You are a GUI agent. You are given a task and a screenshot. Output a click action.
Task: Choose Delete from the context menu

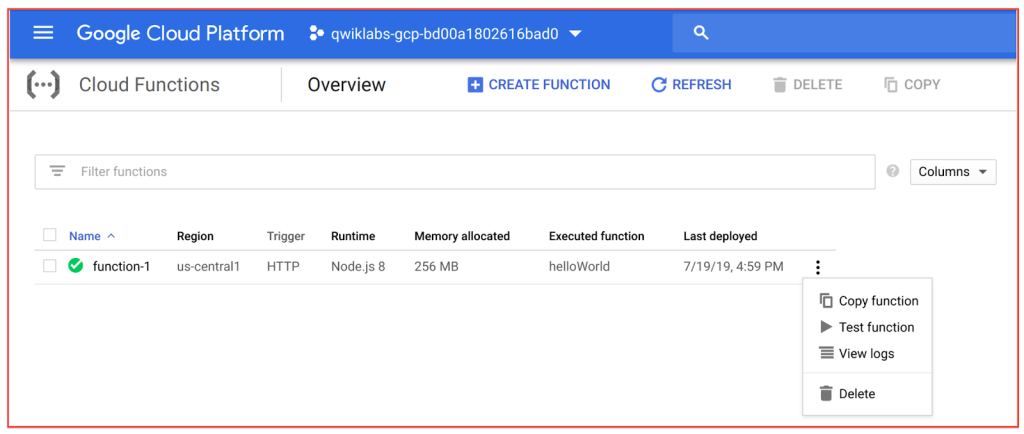(856, 394)
